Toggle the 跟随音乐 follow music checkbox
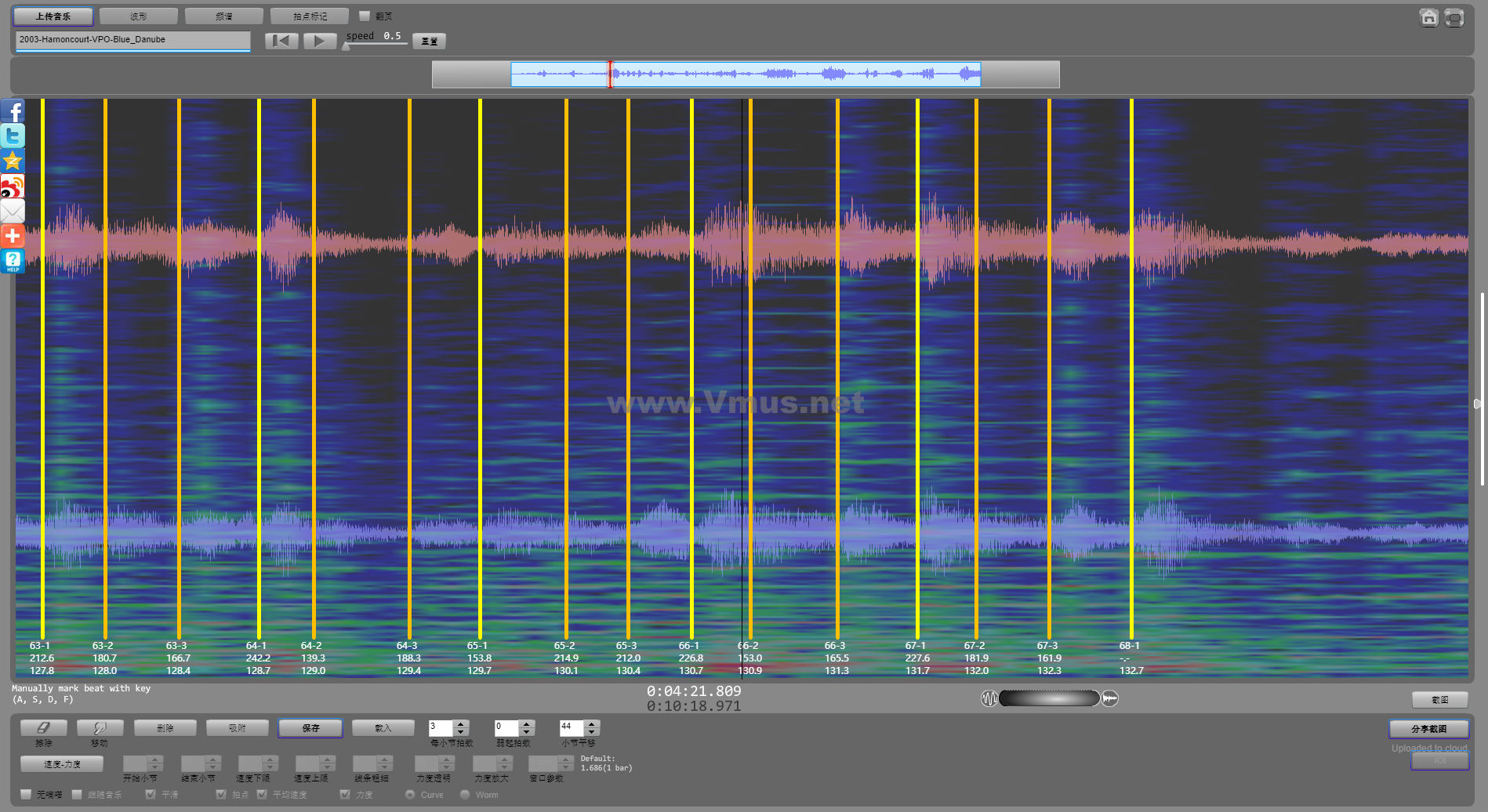 tap(77, 795)
